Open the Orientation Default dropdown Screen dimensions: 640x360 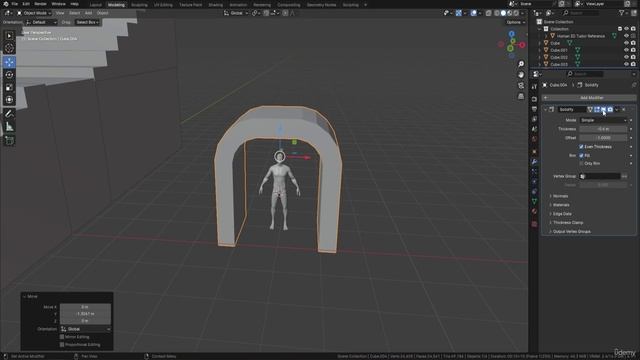41,22
